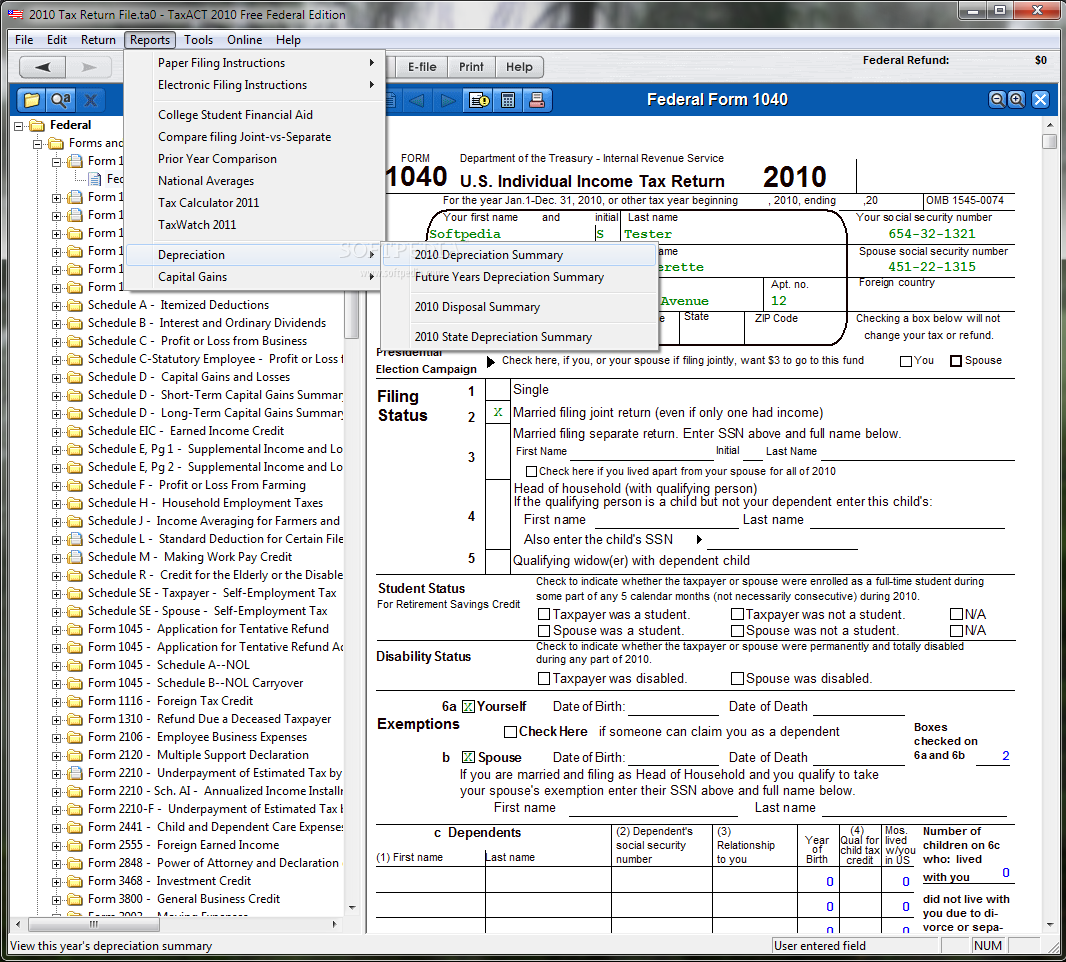Viewport: 1066px width, 962px height.
Task: Close the Federal Form 1040 view
Action: (x=1040, y=100)
